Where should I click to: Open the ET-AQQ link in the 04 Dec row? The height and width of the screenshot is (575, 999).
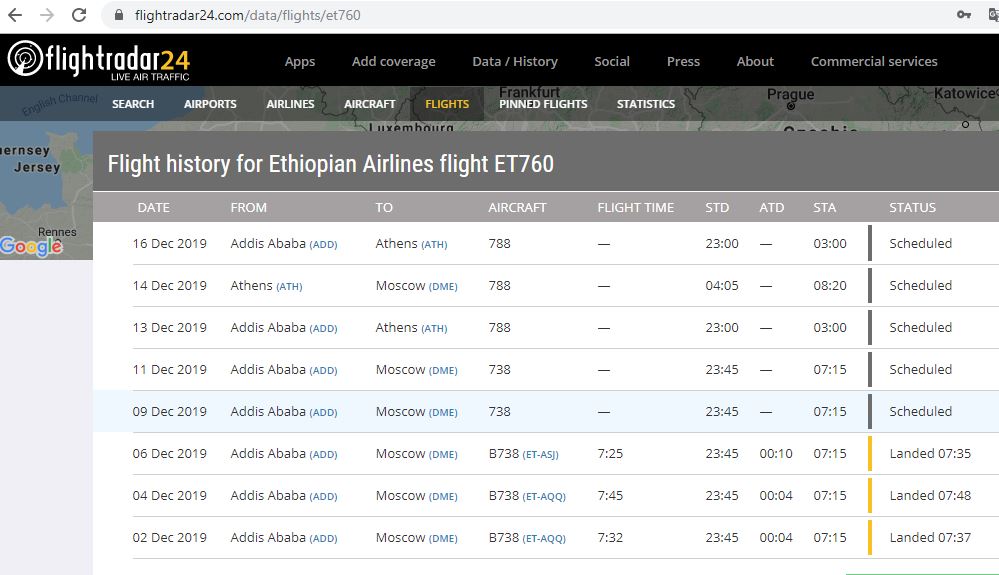(x=544, y=497)
